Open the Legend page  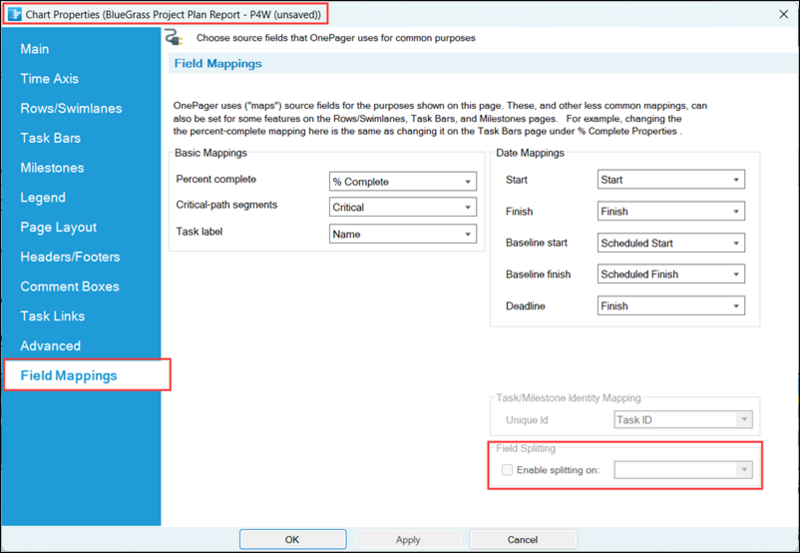[x=43, y=197]
